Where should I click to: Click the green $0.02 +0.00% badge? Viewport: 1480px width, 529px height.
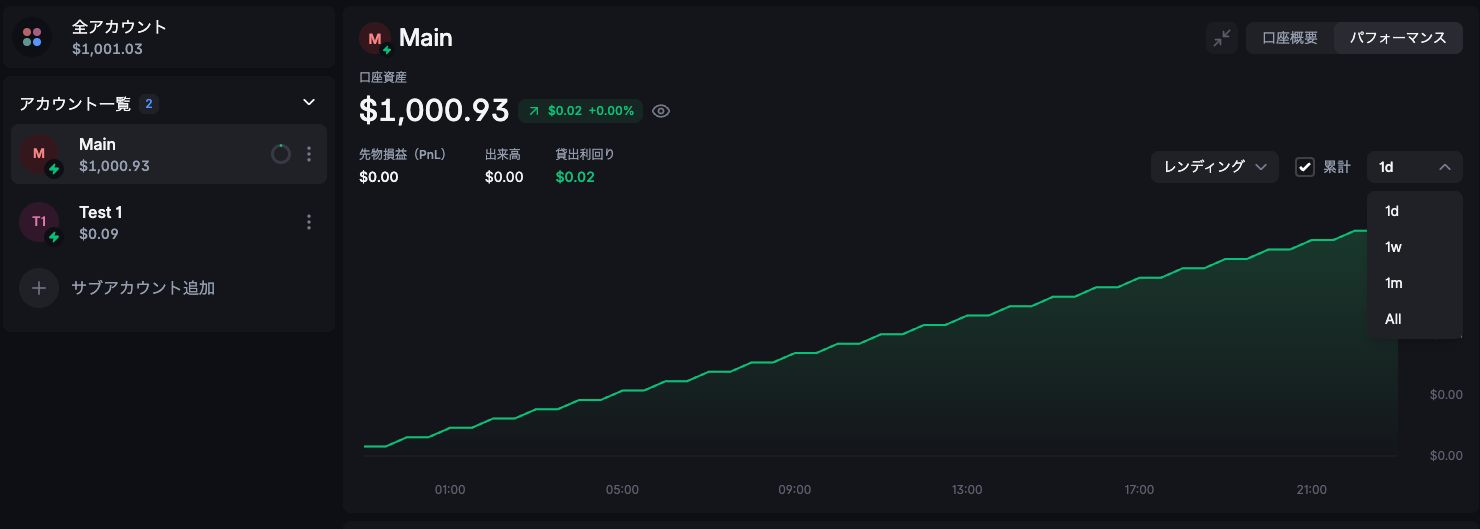click(581, 111)
